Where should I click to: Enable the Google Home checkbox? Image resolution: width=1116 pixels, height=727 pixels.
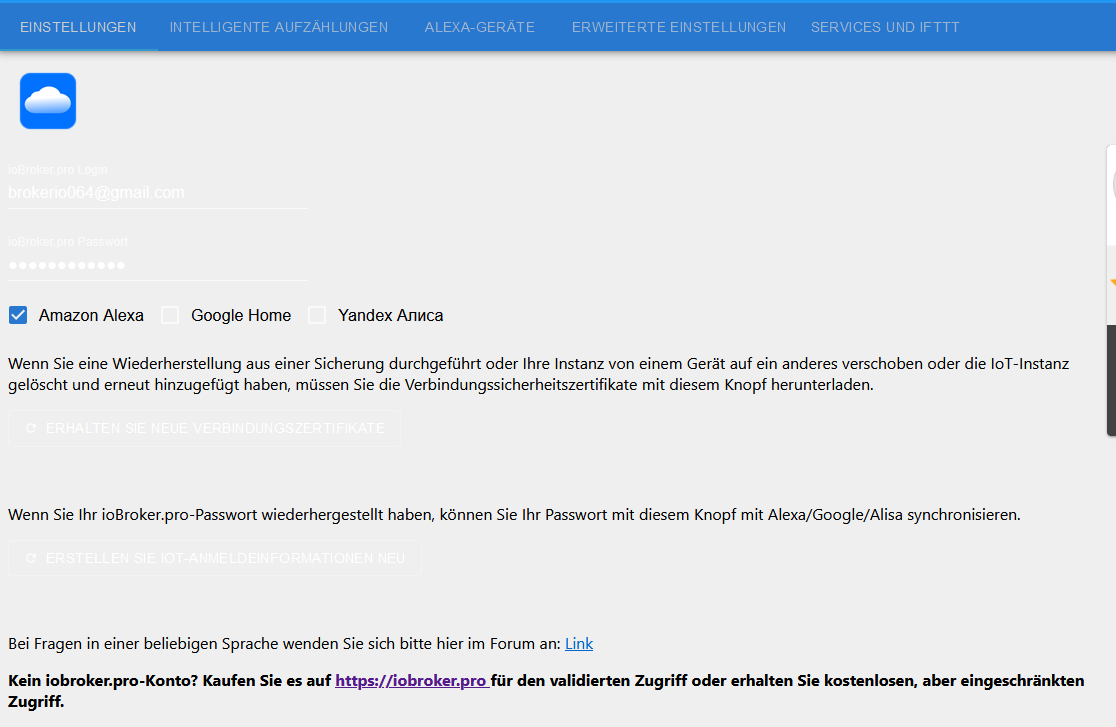pos(170,315)
